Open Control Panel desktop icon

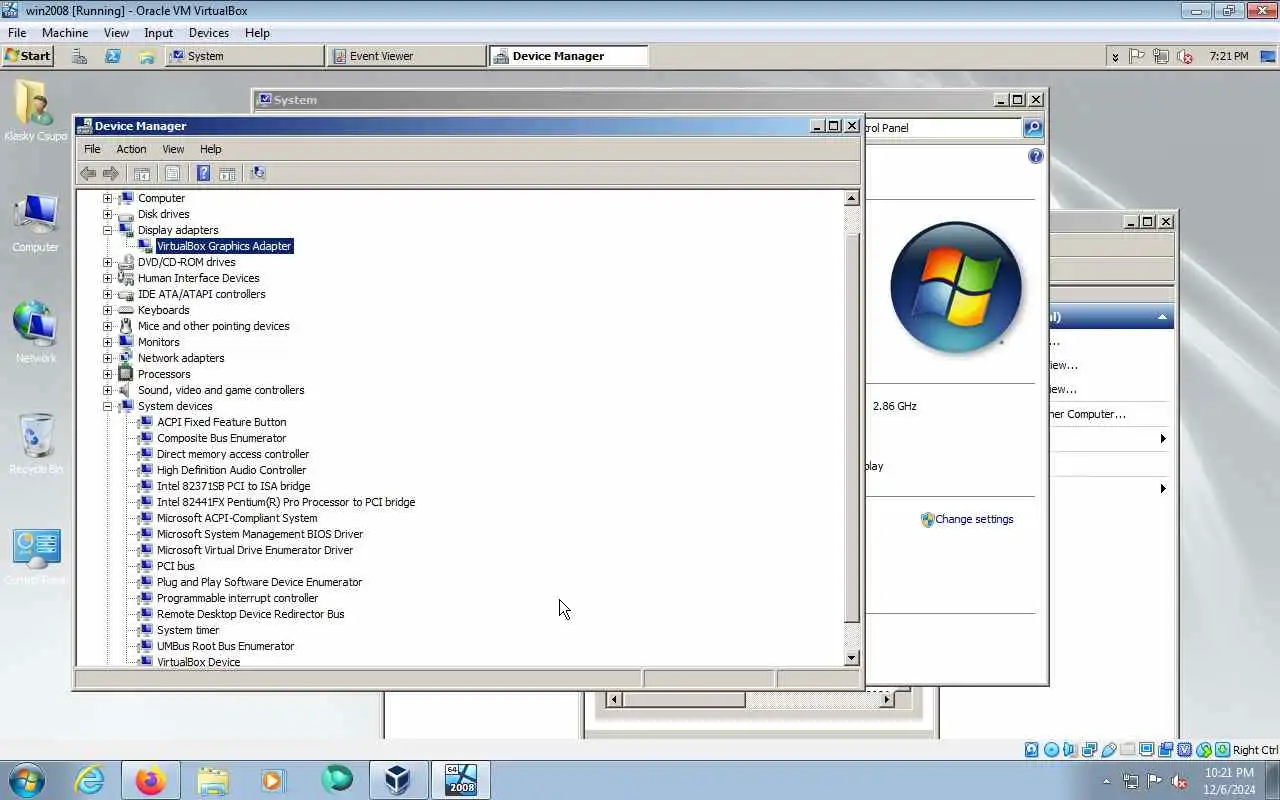click(x=35, y=556)
